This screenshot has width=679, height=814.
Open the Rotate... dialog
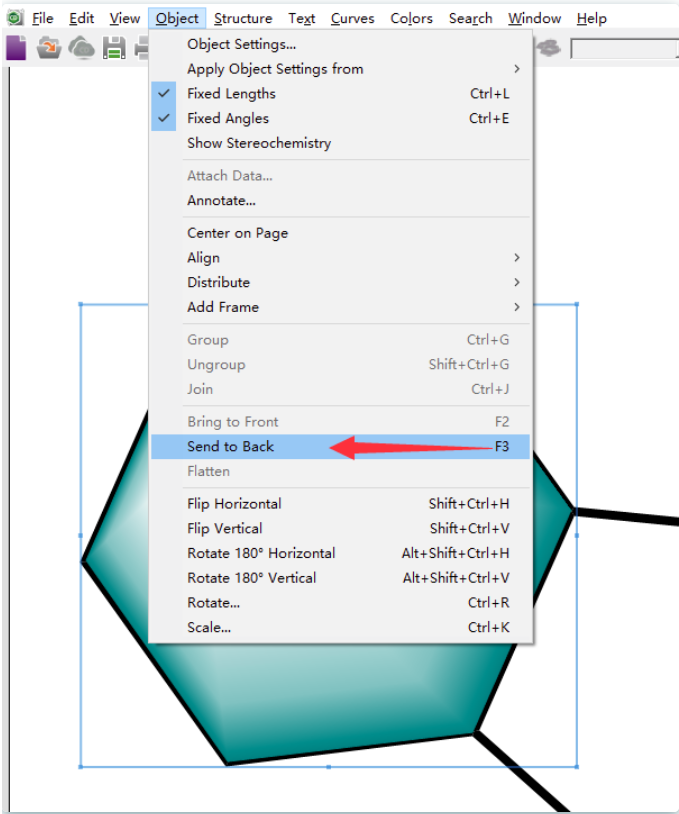pyautogui.click(x=341, y=603)
